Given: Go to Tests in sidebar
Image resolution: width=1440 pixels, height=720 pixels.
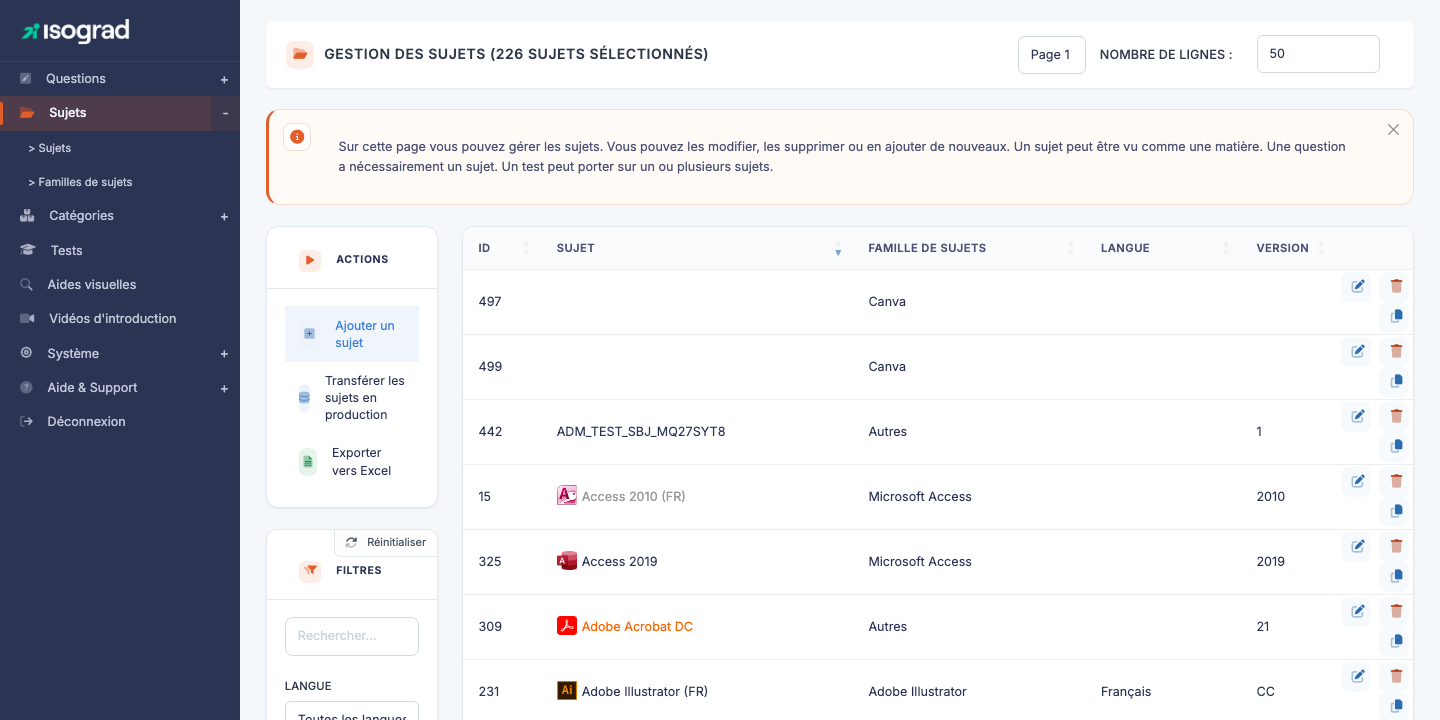Looking at the screenshot, I should click(66, 250).
